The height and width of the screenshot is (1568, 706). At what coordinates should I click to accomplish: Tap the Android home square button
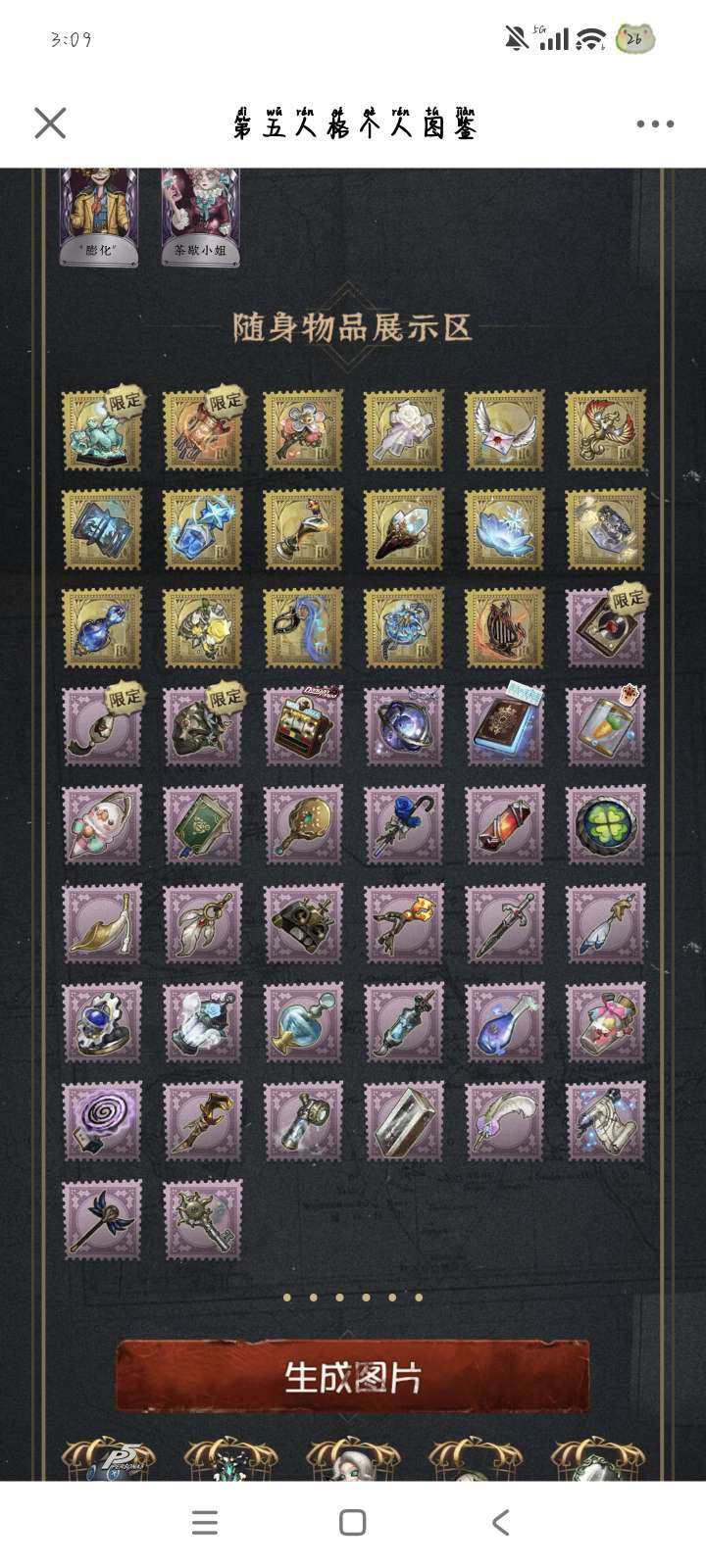coord(353,1522)
